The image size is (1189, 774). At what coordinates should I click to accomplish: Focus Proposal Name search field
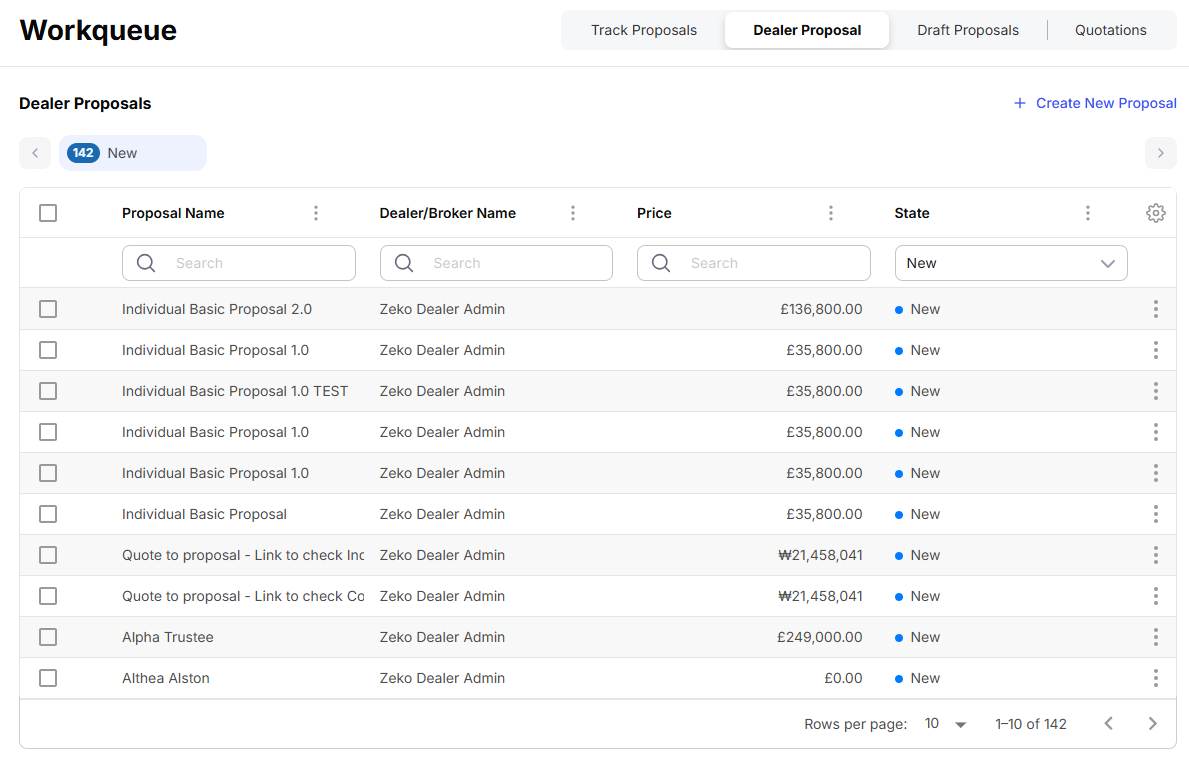(x=239, y=263)
